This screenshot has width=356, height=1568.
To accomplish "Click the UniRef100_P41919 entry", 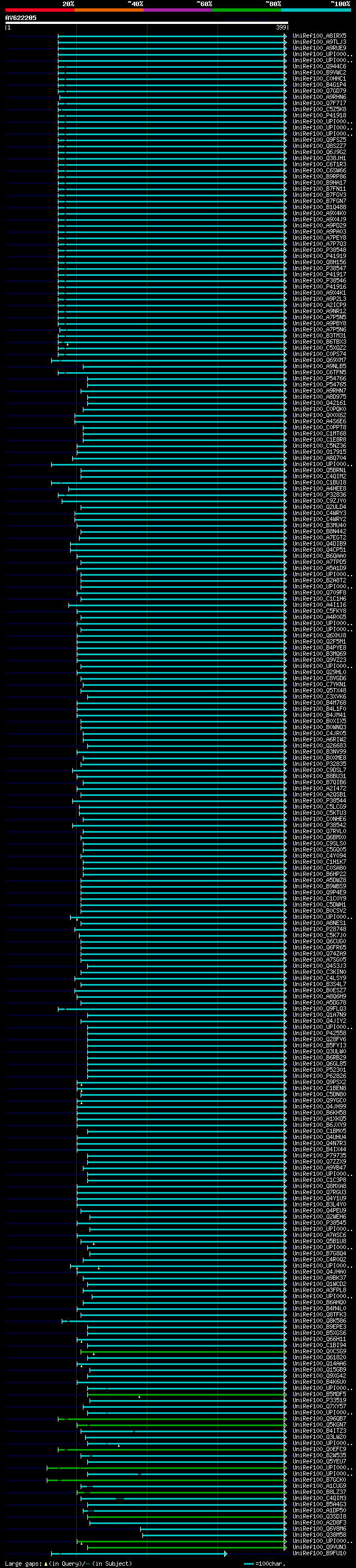I will [319, 256].
